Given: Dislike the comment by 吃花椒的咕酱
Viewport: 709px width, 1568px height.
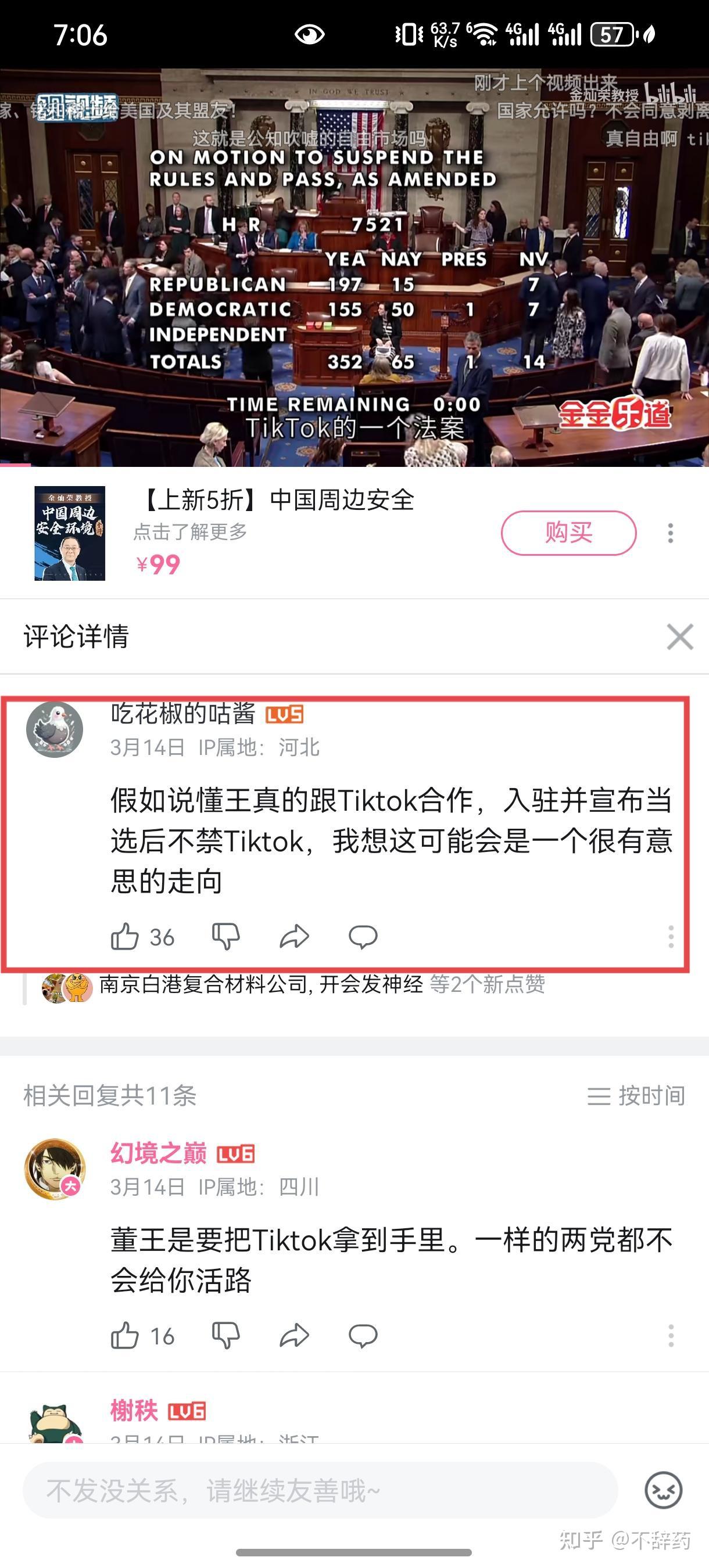Looking at the screenshot, I should tap(225, 937).
